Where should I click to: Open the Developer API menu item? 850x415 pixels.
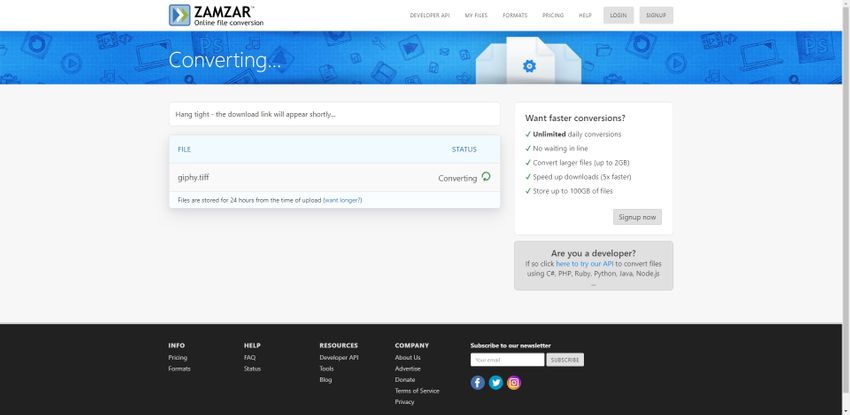[430, 16]
